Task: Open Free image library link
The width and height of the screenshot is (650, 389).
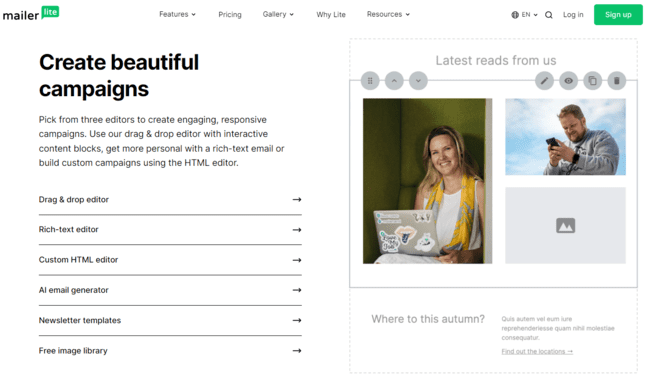Action: click(x=170, y=351)
